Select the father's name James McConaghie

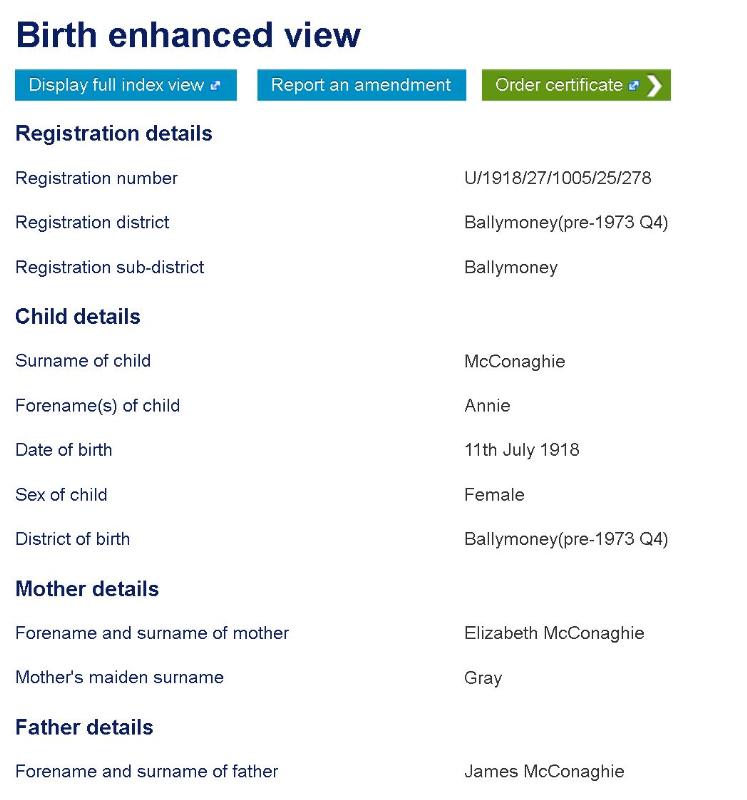(544, 771)
